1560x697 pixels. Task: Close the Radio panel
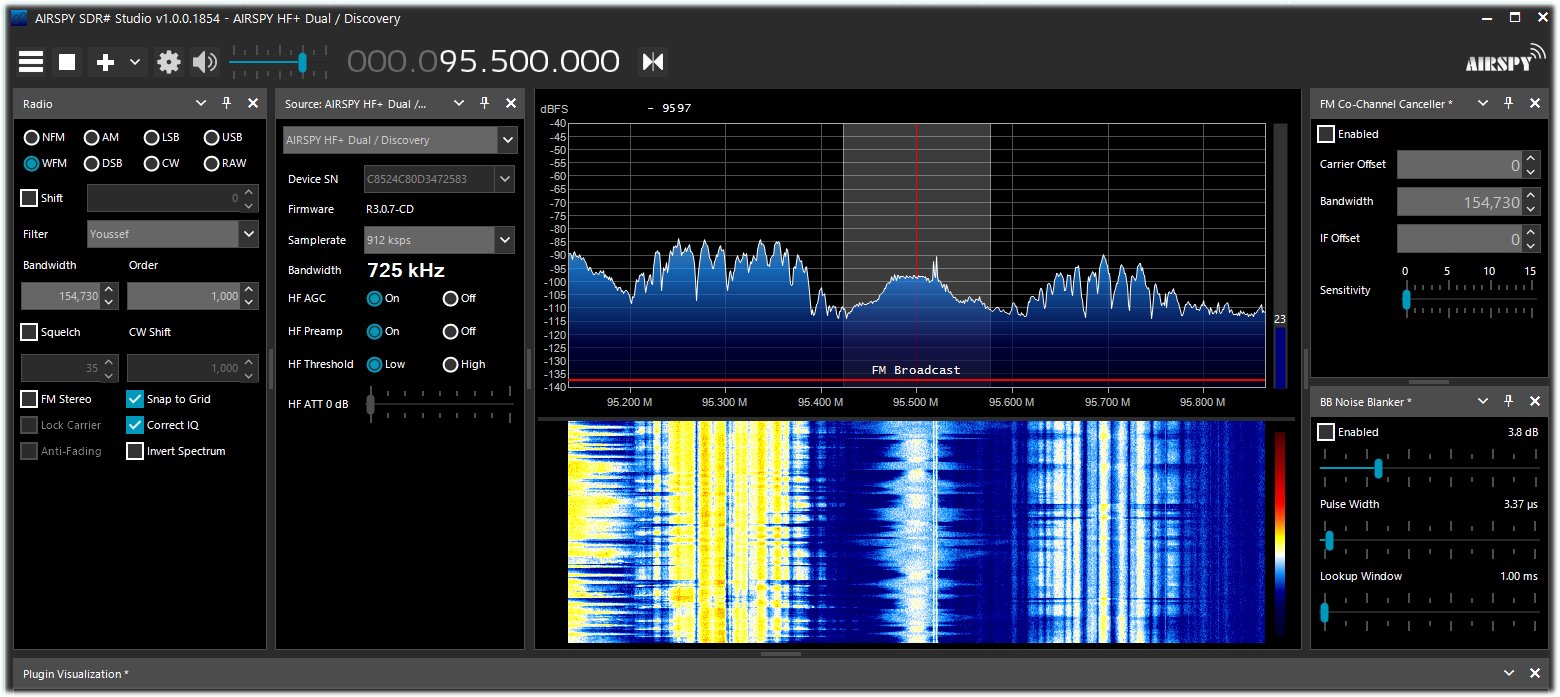[253, 103]
